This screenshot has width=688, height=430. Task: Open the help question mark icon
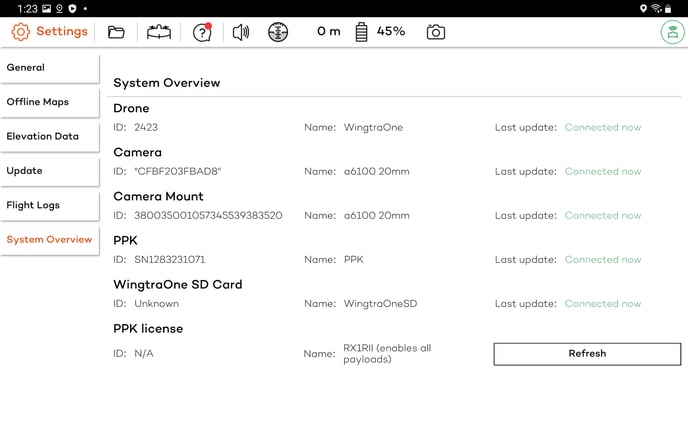point(202,32)
